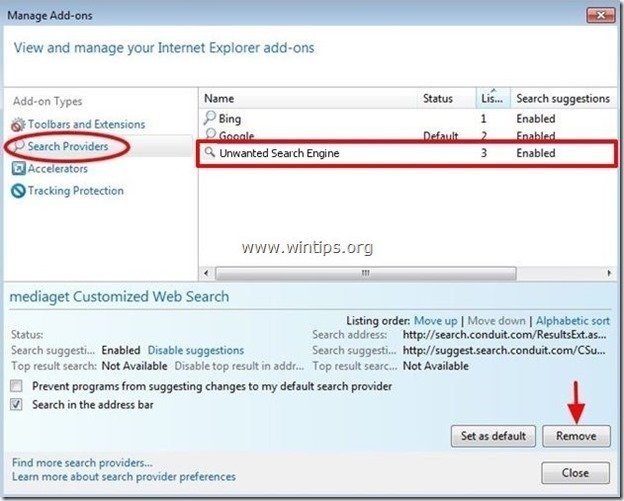Close the Manage Add-ons dialog via Close button

click(575, 473)
